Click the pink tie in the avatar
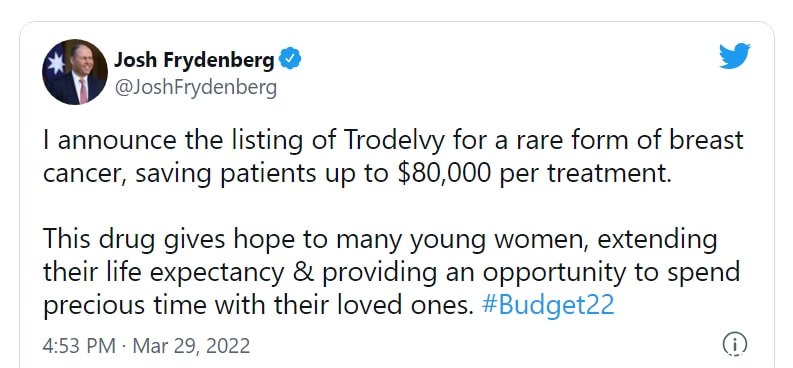793x368 pixels. coord(83,90)
